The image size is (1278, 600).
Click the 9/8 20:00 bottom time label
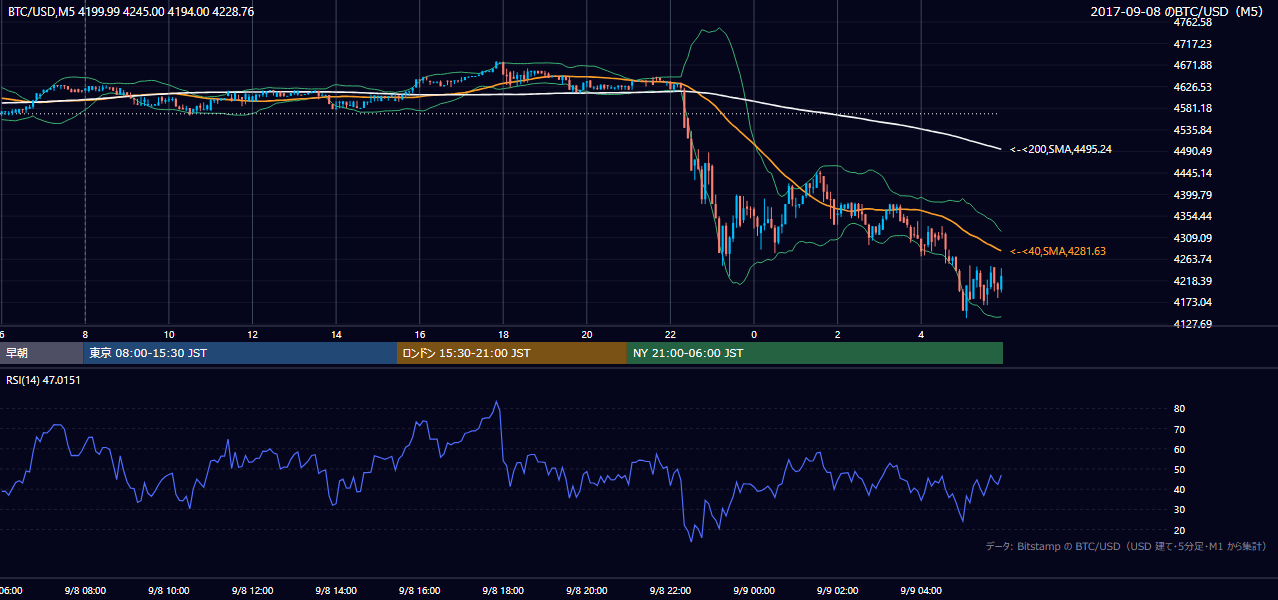click(x=588, y=591)
